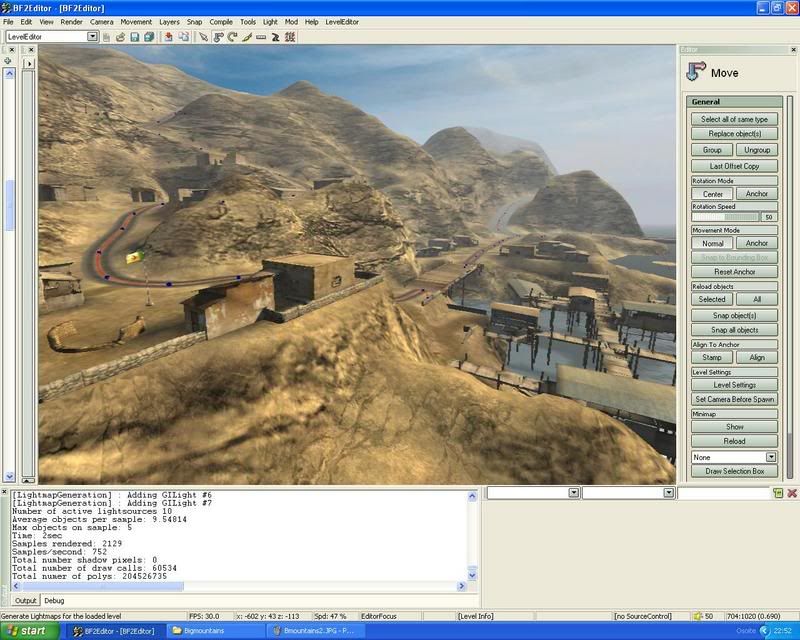Click the open folder toolbar icon
This screenshot has height=640, width=800.
coord(120,37)
